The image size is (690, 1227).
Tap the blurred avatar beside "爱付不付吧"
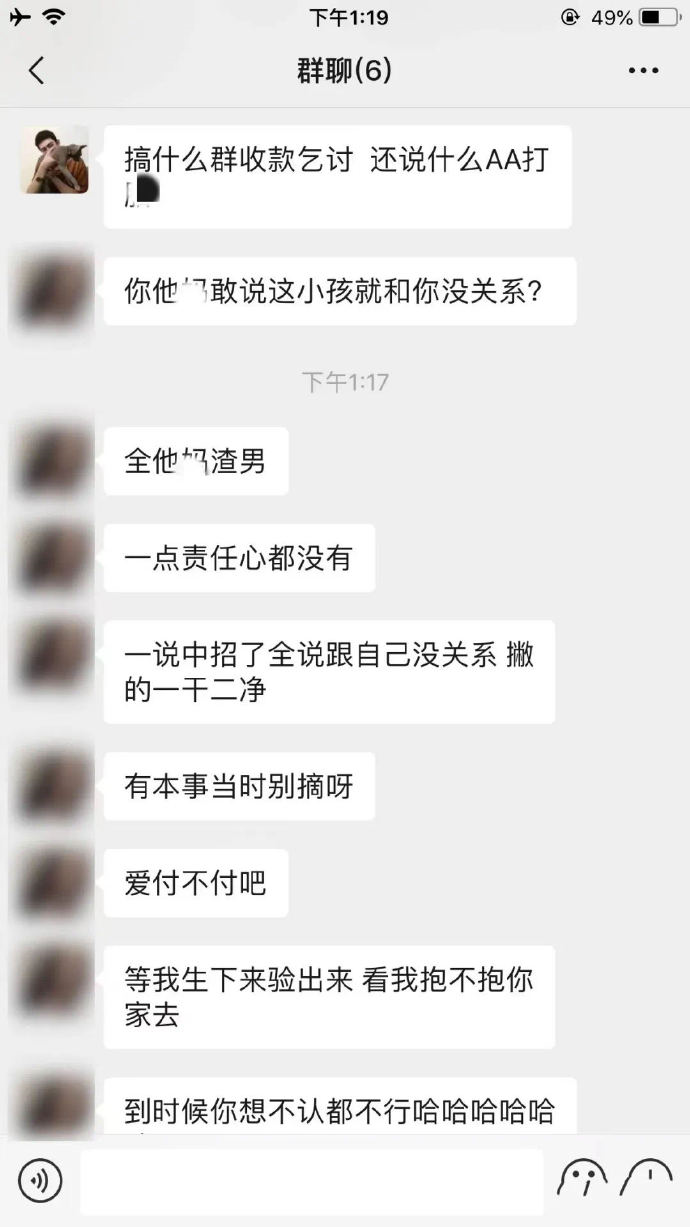point(55,883)
